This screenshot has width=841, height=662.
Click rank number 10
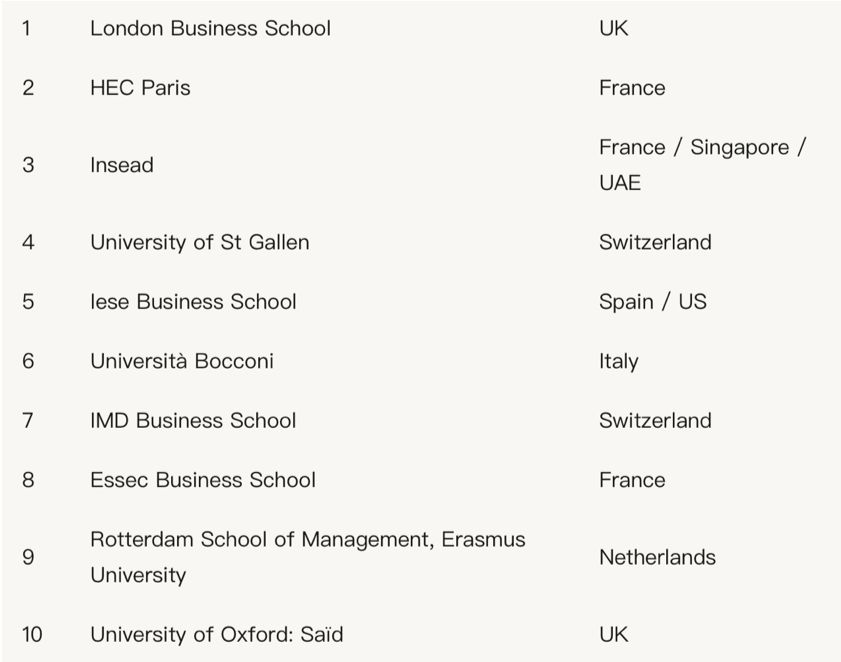click(x=32, y=634)
